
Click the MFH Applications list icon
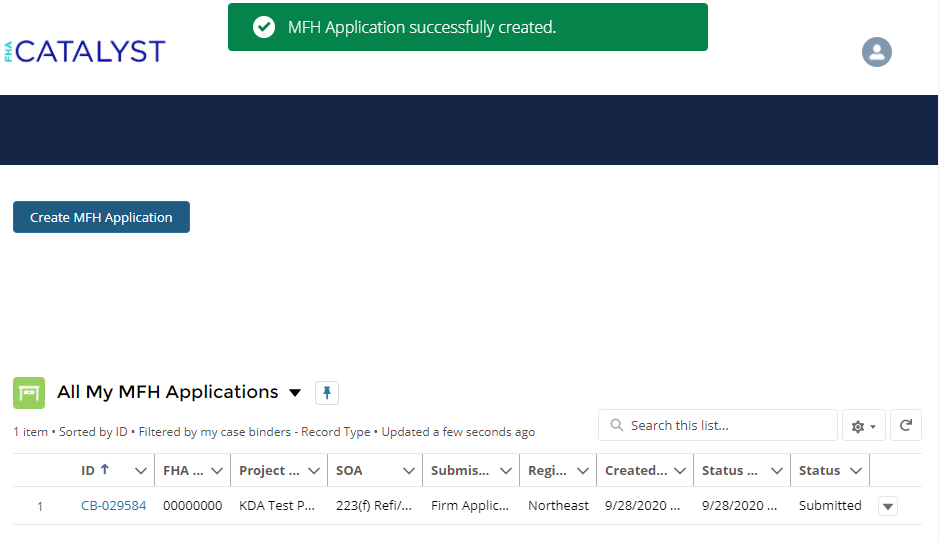coord(29,393)
